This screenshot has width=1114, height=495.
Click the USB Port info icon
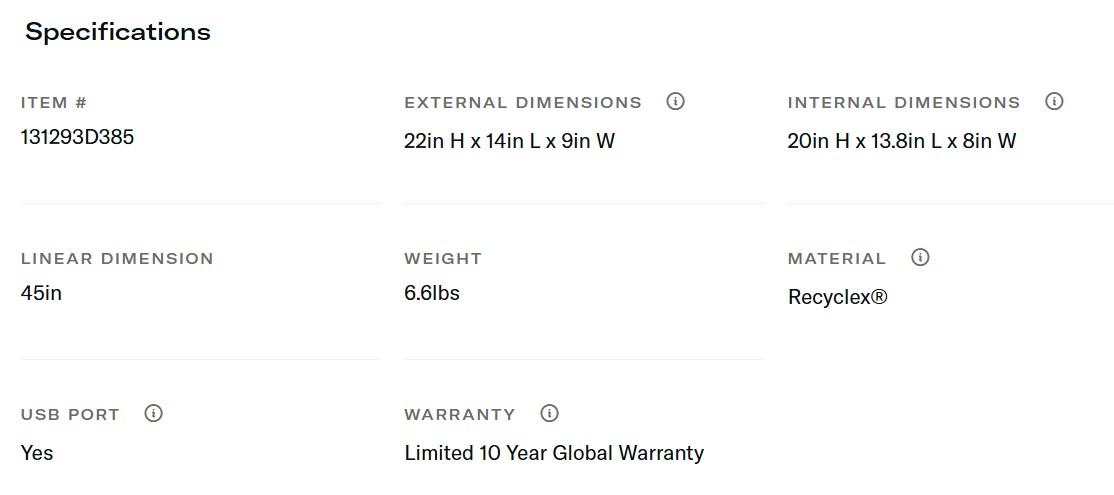(x=153, y=414)
